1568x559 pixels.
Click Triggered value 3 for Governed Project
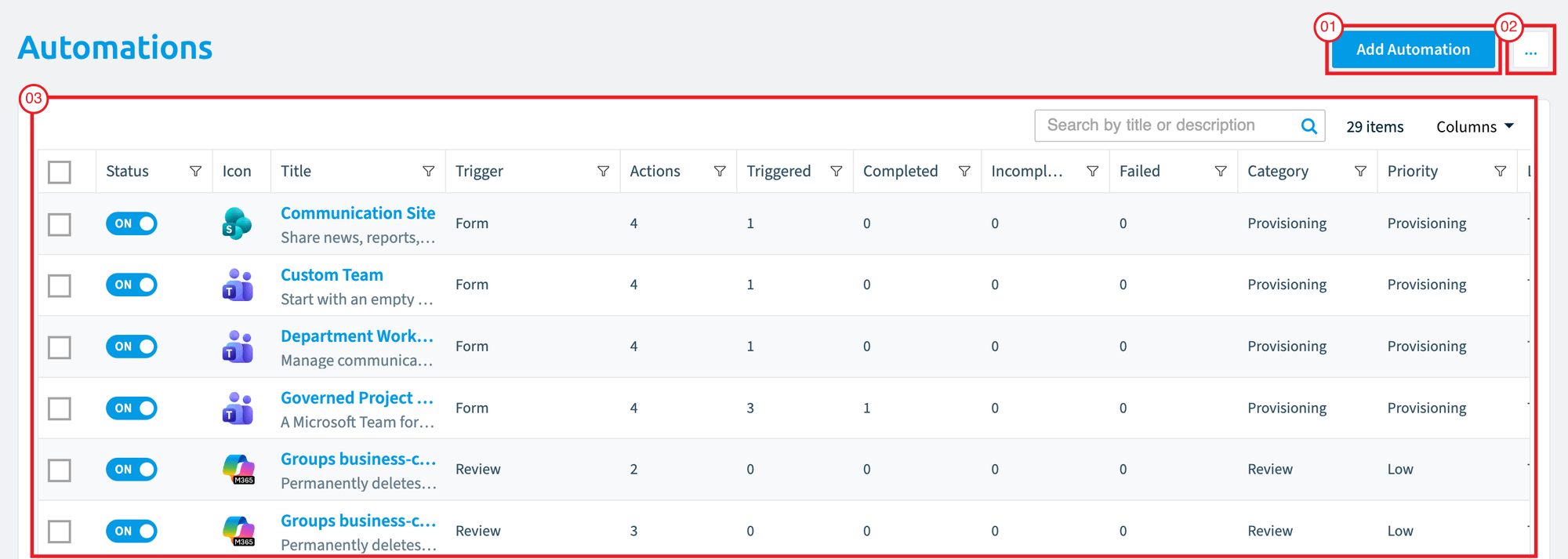[750, 408]
